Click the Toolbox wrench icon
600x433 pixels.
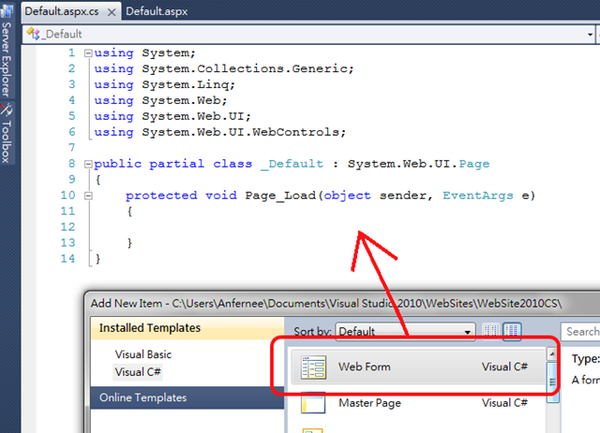click(6, 110)
